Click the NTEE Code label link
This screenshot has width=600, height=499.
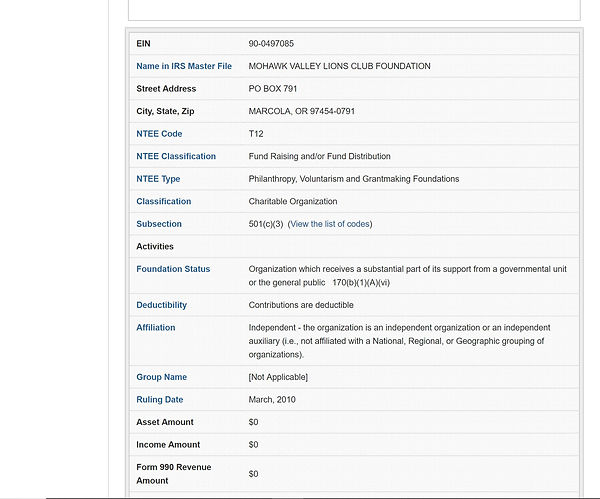click(x=159, y=134)
